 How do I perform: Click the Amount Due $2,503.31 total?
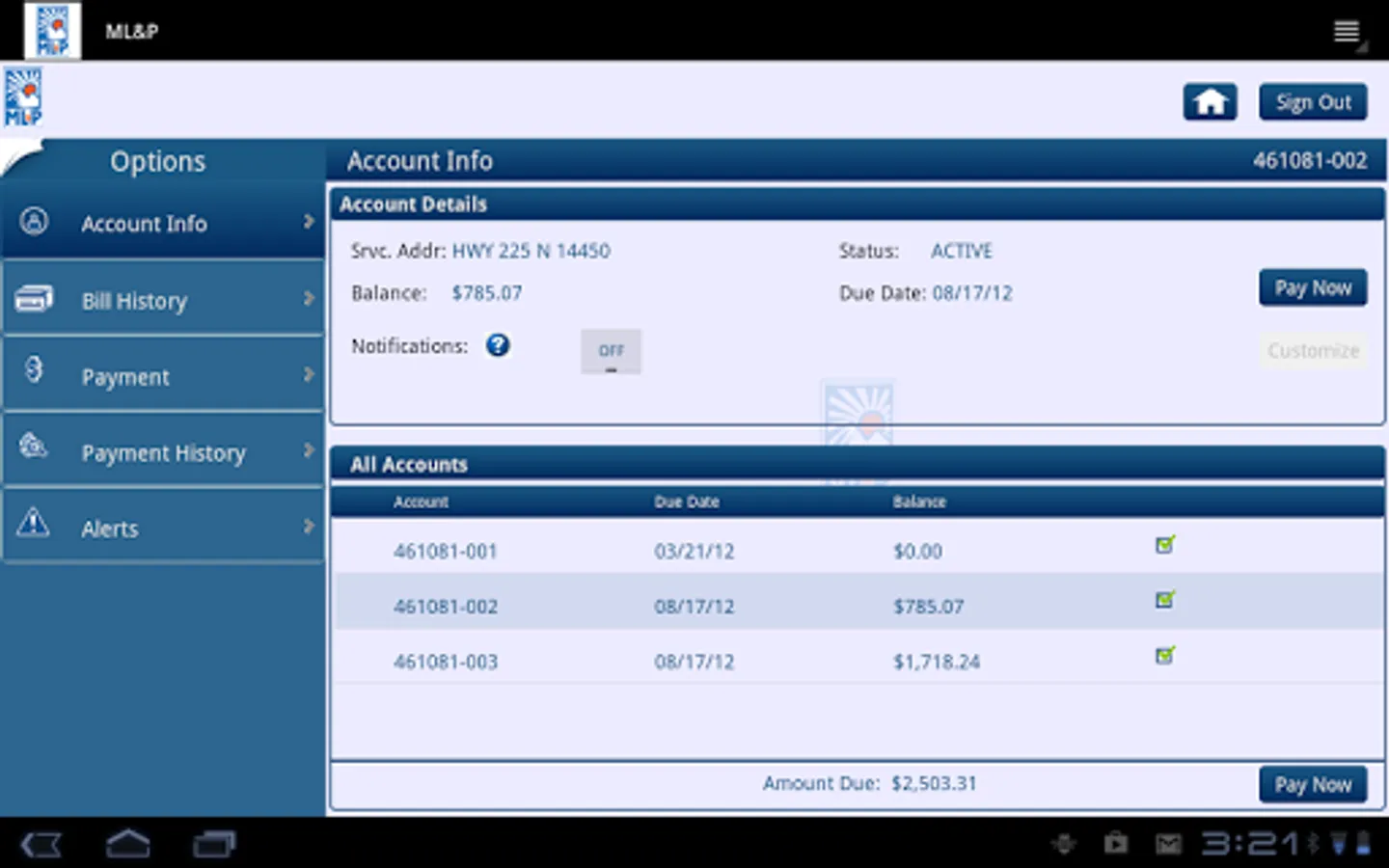(934, 783)
